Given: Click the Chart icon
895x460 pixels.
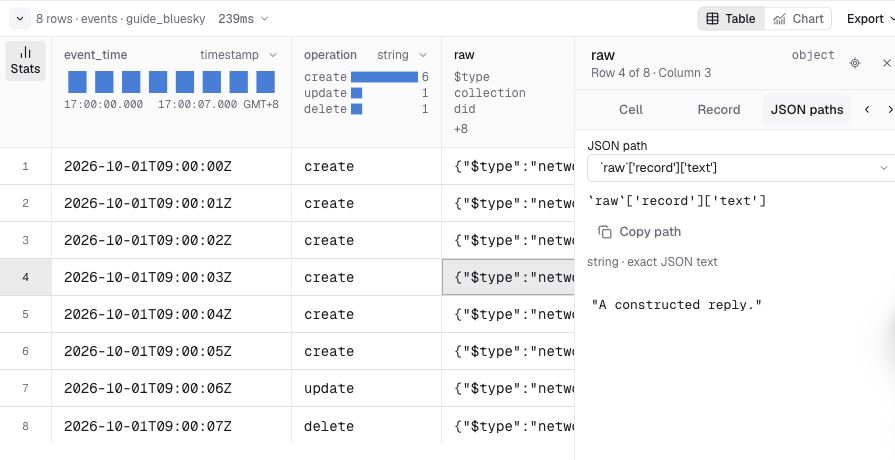Looking at the screenshot, I should coord(779,19).
